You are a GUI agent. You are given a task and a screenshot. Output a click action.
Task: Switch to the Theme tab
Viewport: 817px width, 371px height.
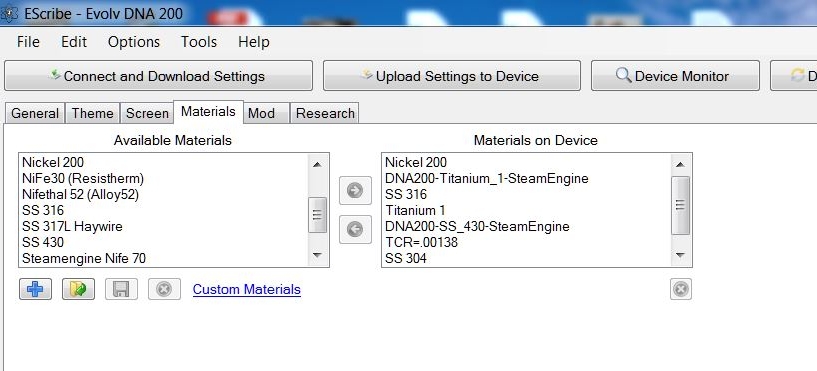(92, 113)
